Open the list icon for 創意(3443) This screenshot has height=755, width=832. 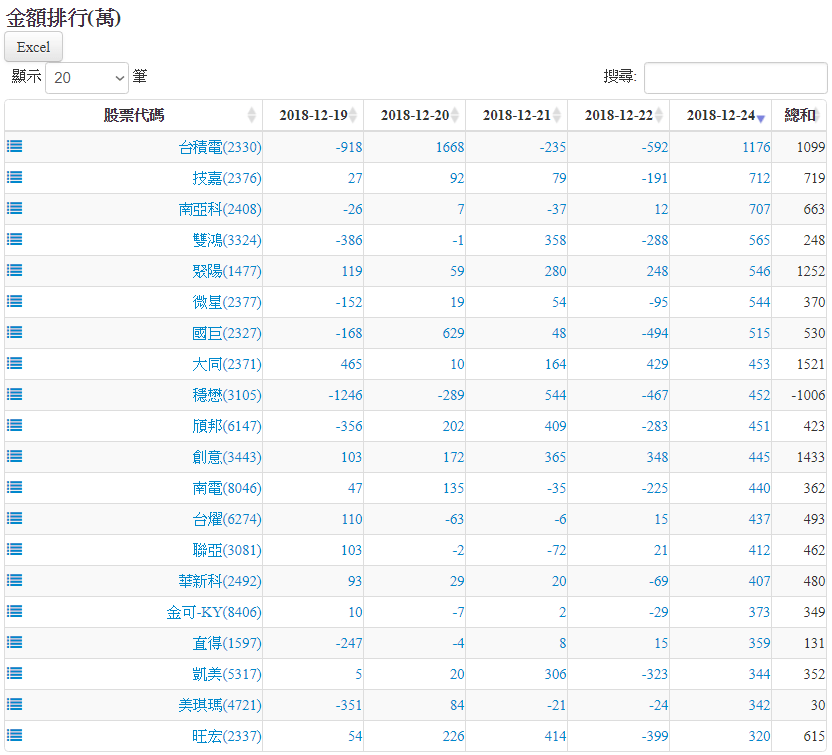tap(15, 456)
